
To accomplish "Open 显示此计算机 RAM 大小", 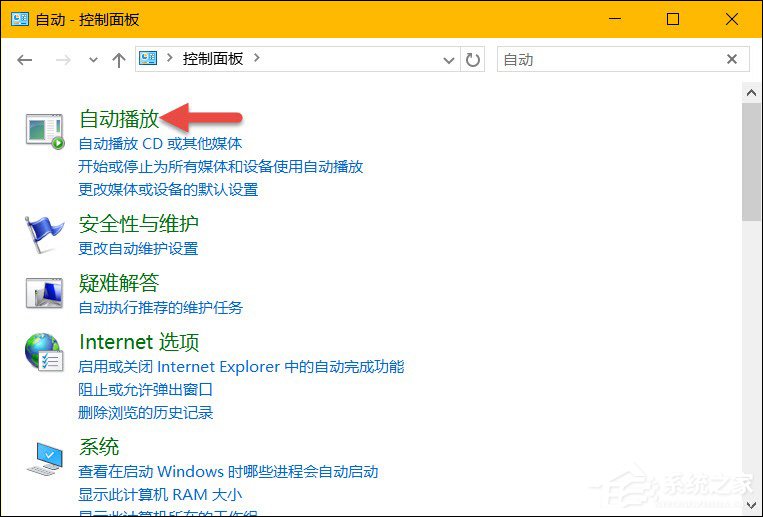I will pos(160,494).
